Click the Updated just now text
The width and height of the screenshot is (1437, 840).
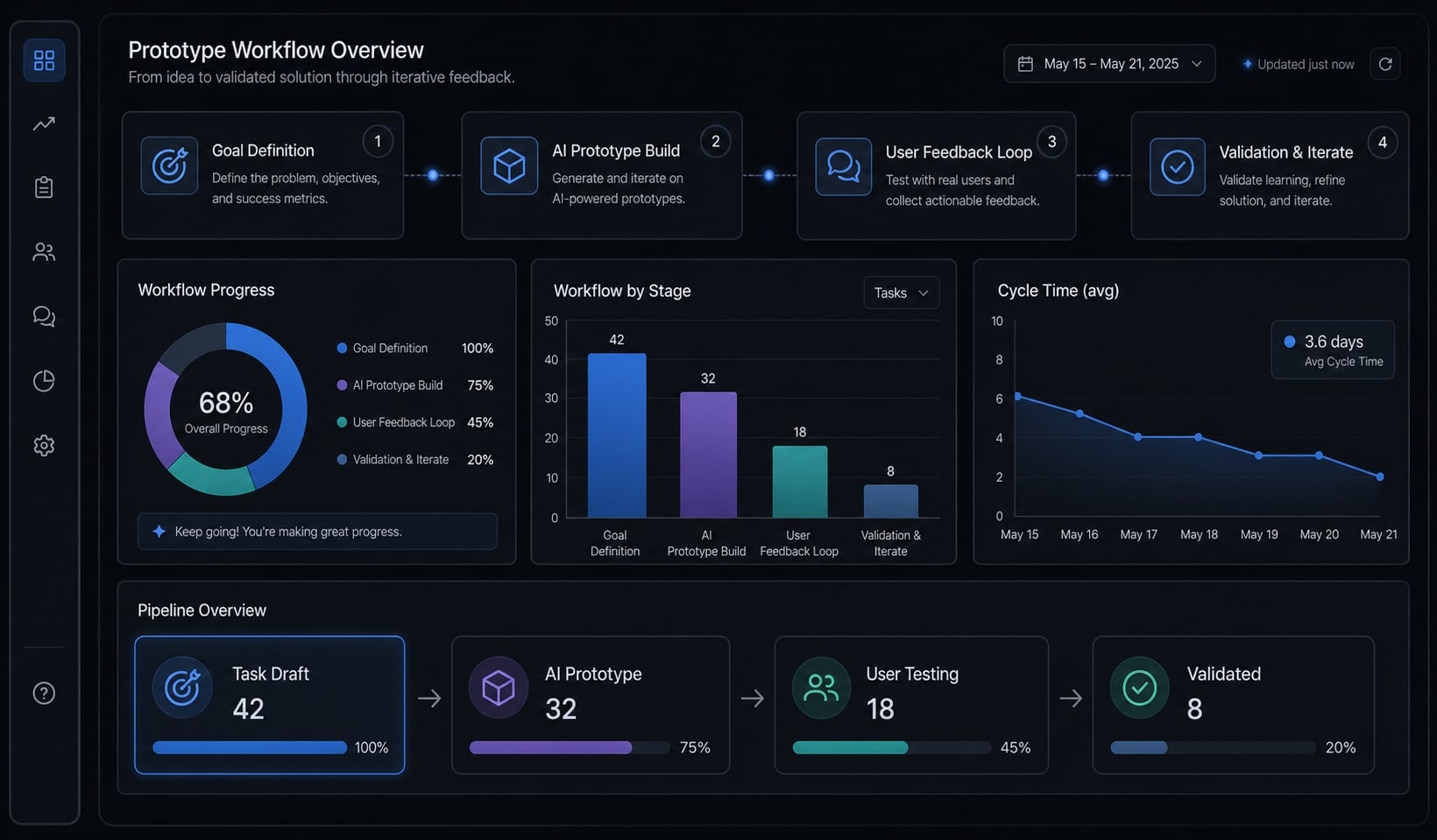coord(1306,64)
